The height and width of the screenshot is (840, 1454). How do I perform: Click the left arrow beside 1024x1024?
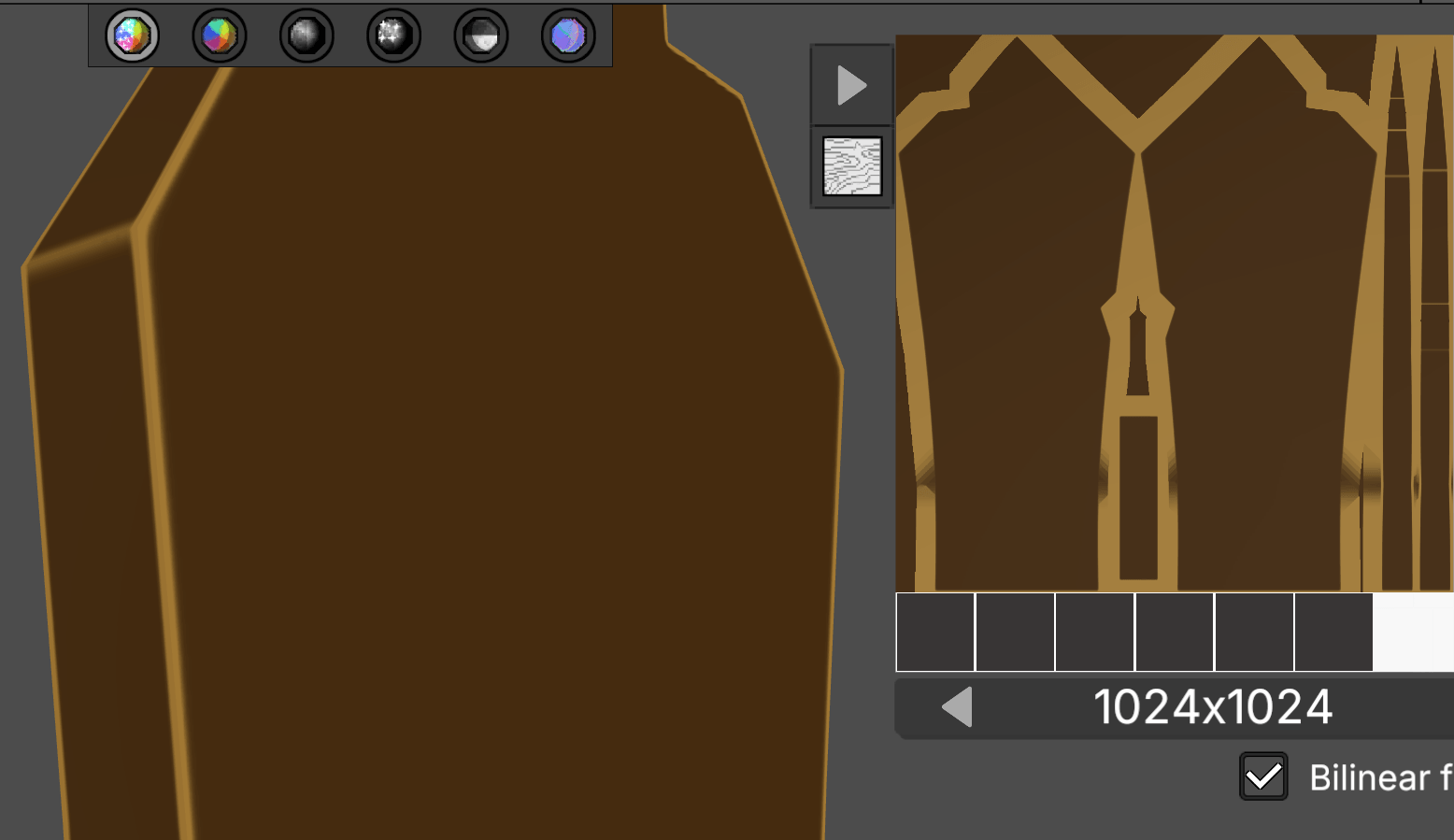pyautogui.click(x=956, y=707)
